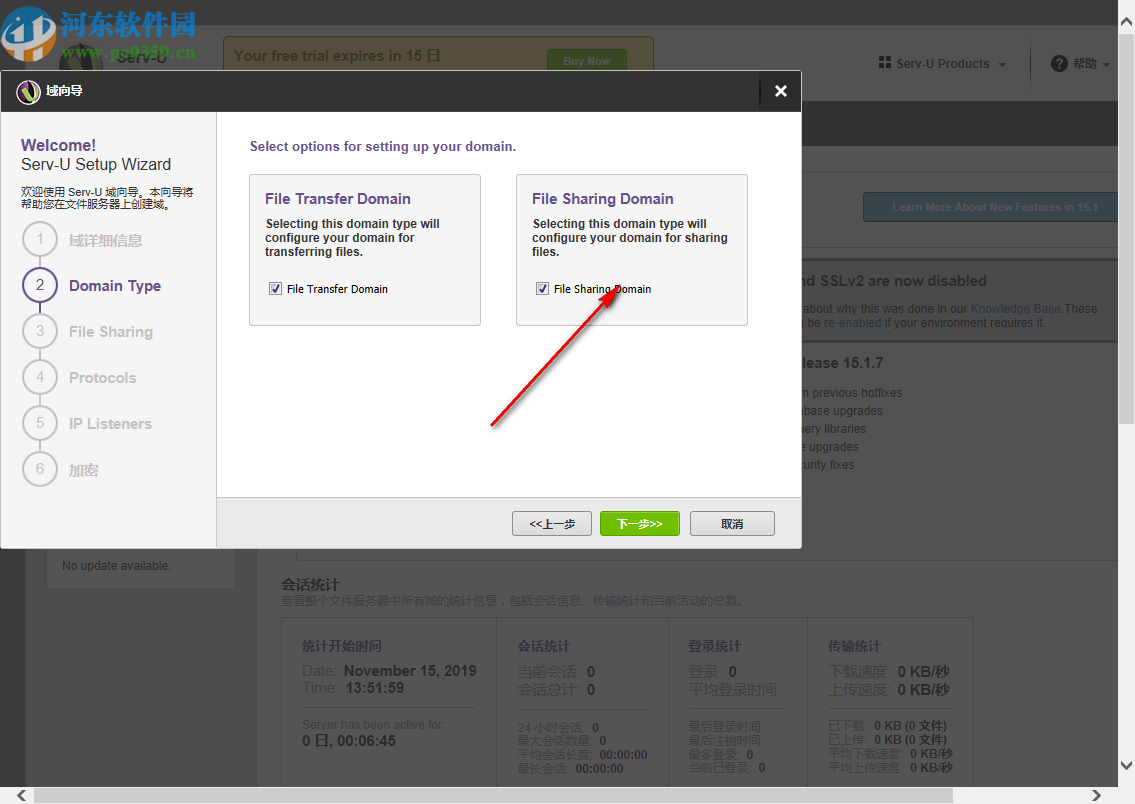Click 域详细信息 step label
Screen dimensions: 1135x804
[105, 240]
